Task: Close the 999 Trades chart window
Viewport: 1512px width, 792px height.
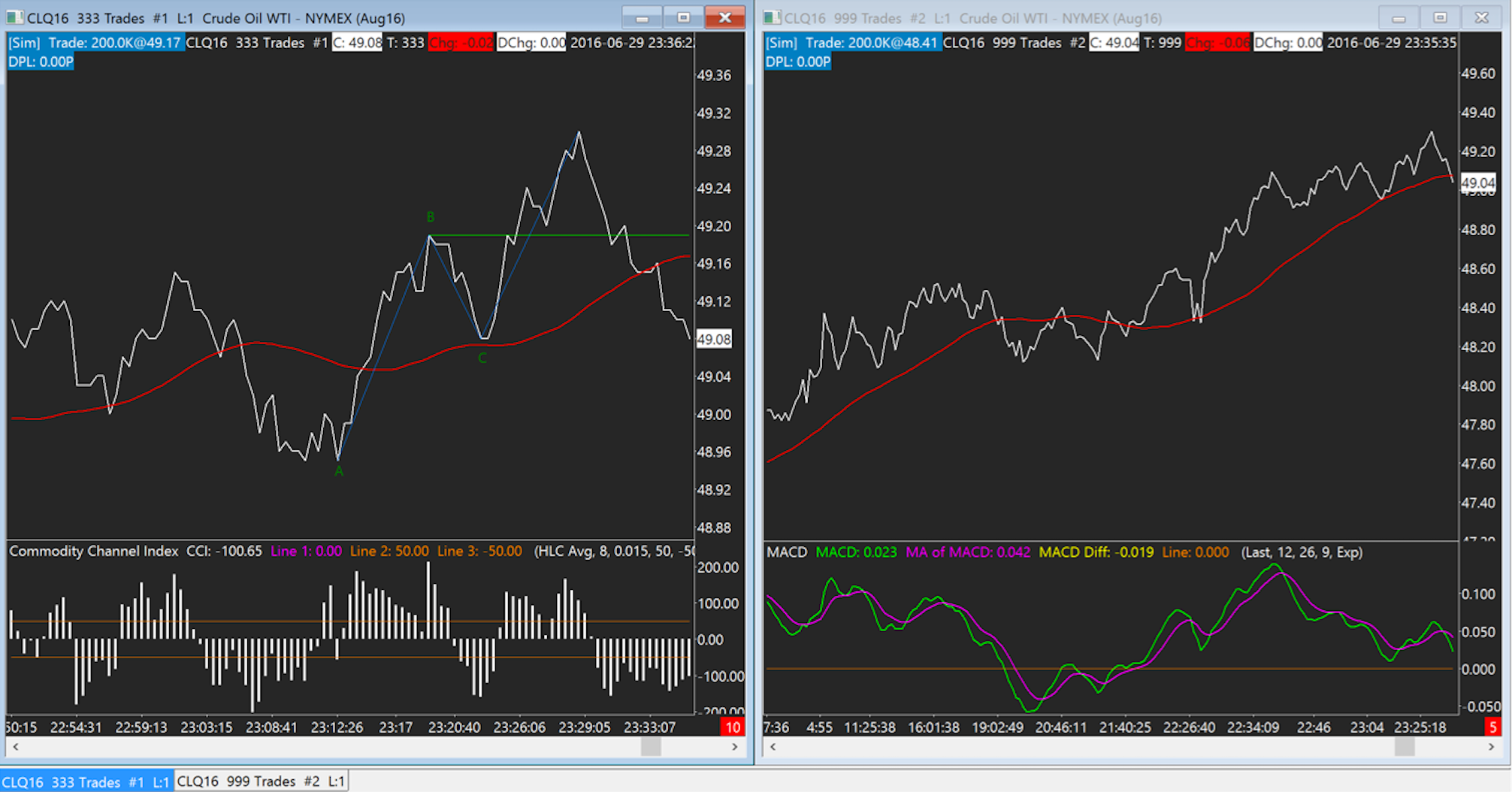Action: pos(1481,17)
